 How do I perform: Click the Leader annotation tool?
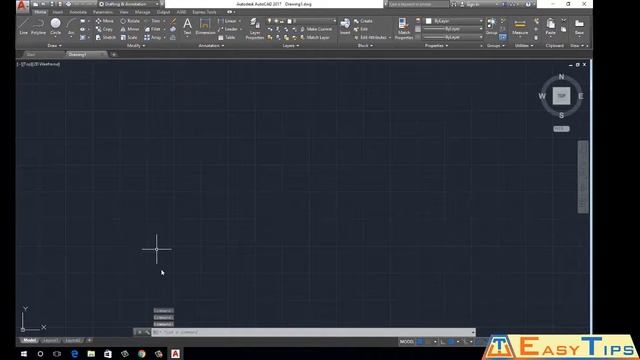click(x=228, y=29)
